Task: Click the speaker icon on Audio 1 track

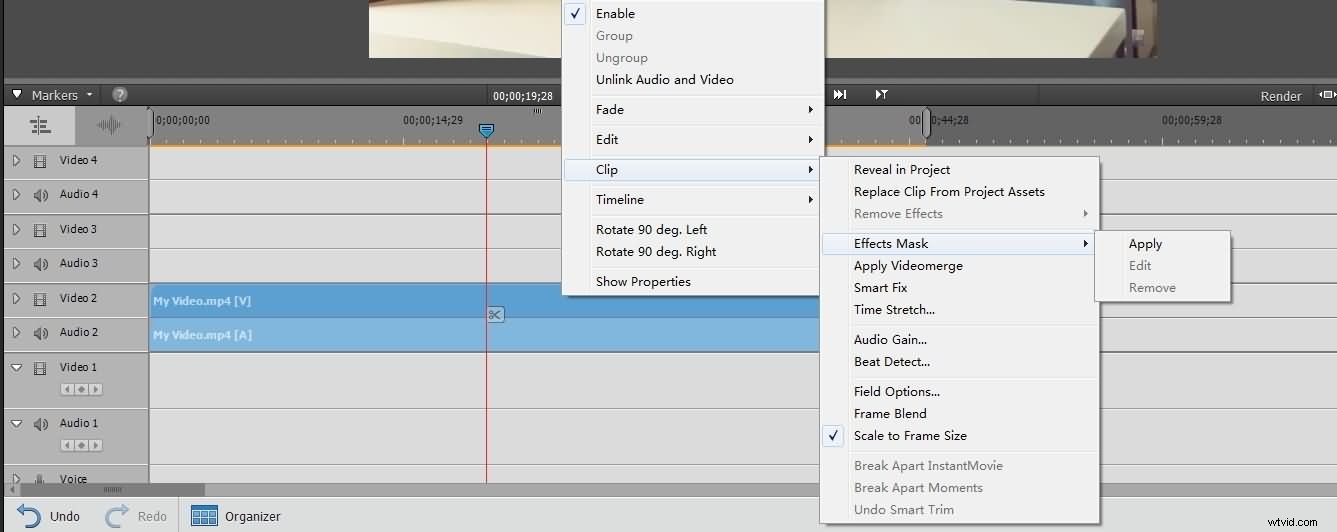Action: pyautogui.click(x=41, y=424)
